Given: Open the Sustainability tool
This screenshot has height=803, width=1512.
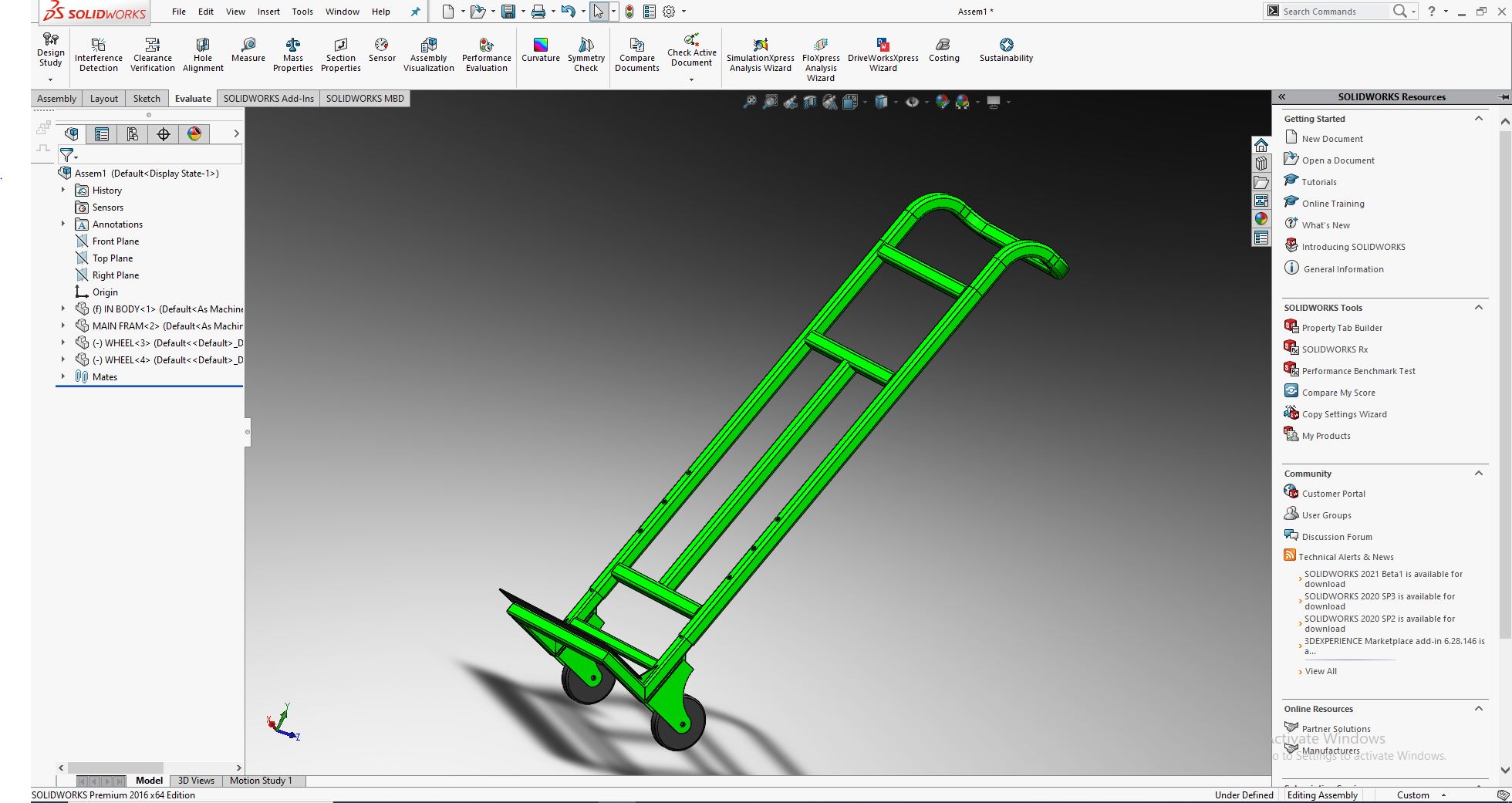Looking at the screenshot, I should [1007, 50].
